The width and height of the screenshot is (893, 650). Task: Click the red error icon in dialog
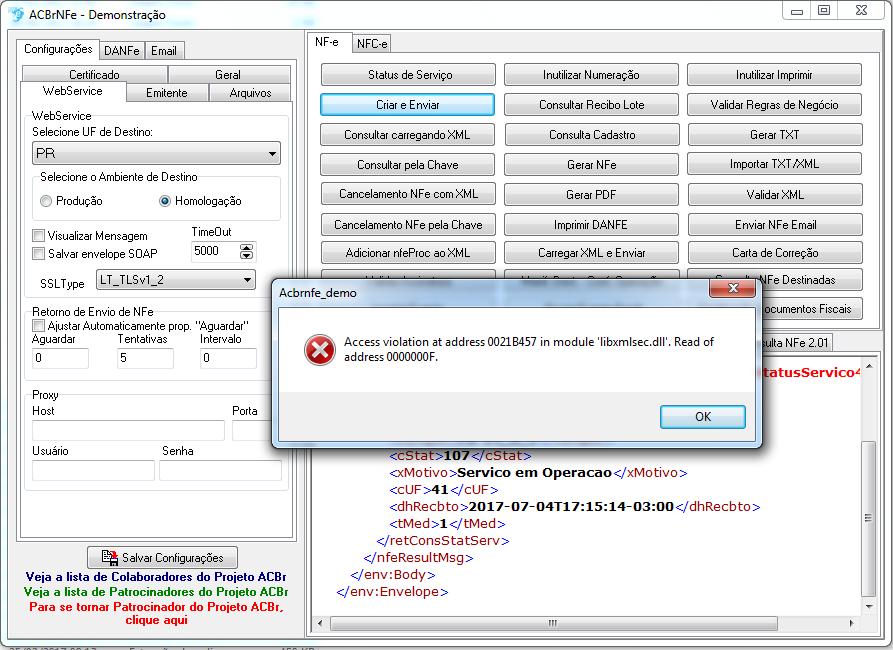coord(319,349)
